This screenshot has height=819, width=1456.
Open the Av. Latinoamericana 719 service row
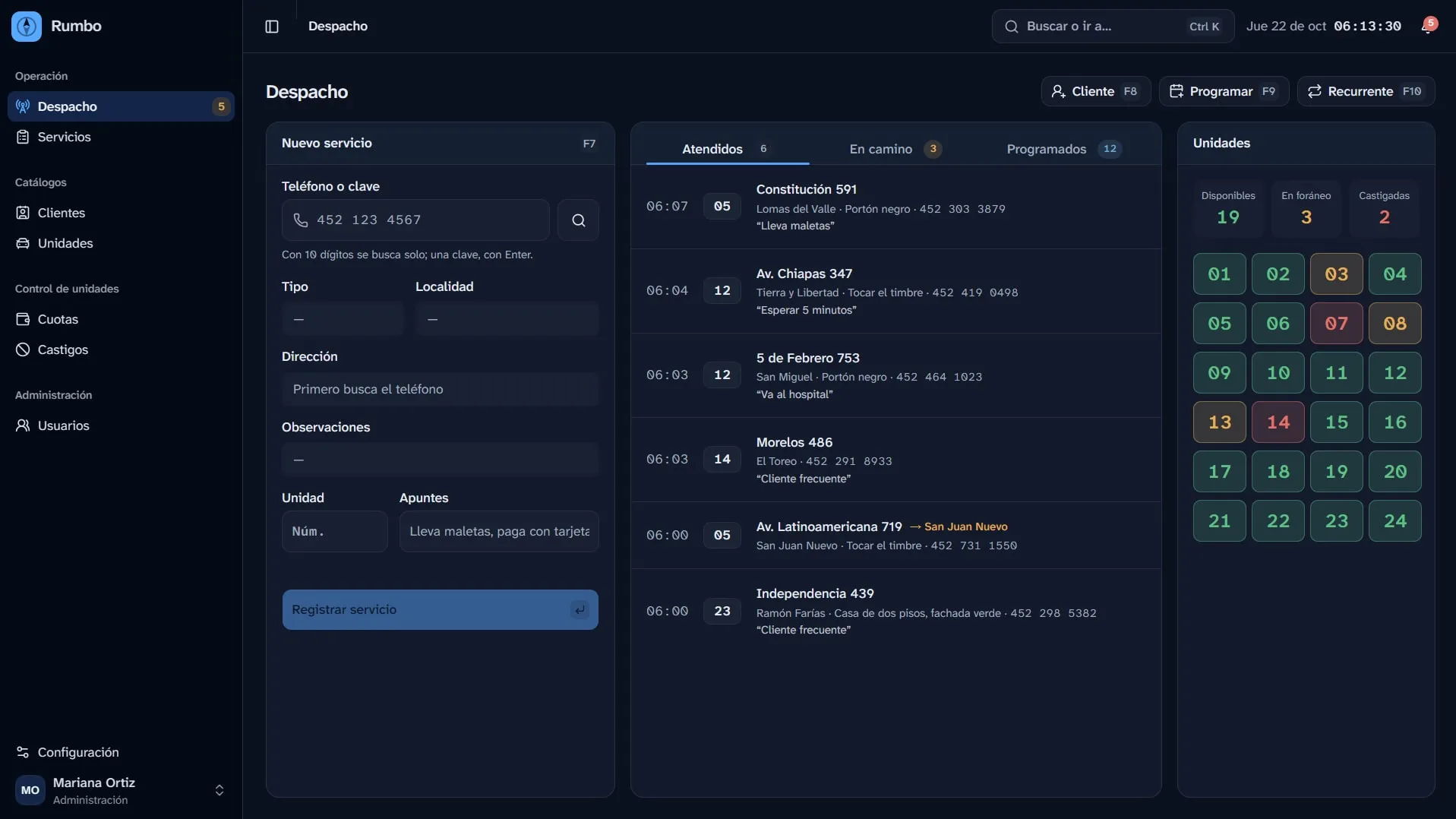click(895, 536)
